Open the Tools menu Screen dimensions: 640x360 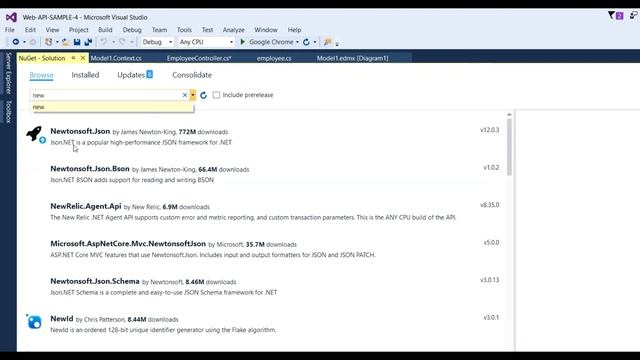point(184,30)
